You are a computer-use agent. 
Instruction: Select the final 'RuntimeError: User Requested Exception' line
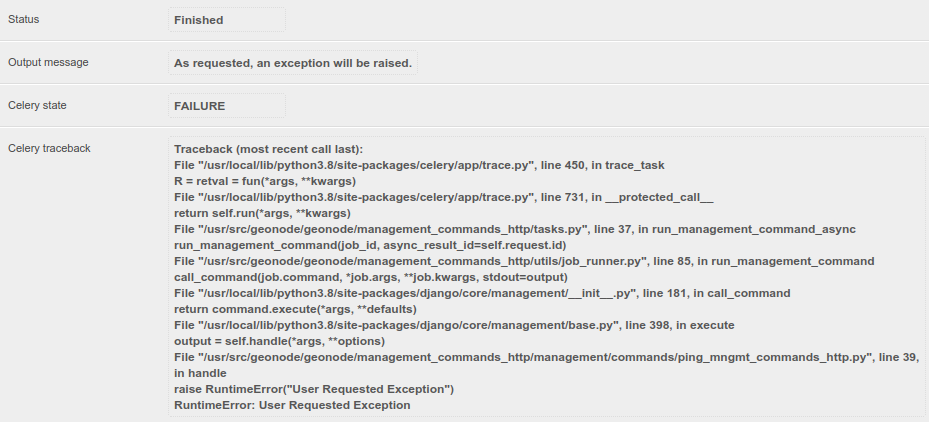[292, 405]
